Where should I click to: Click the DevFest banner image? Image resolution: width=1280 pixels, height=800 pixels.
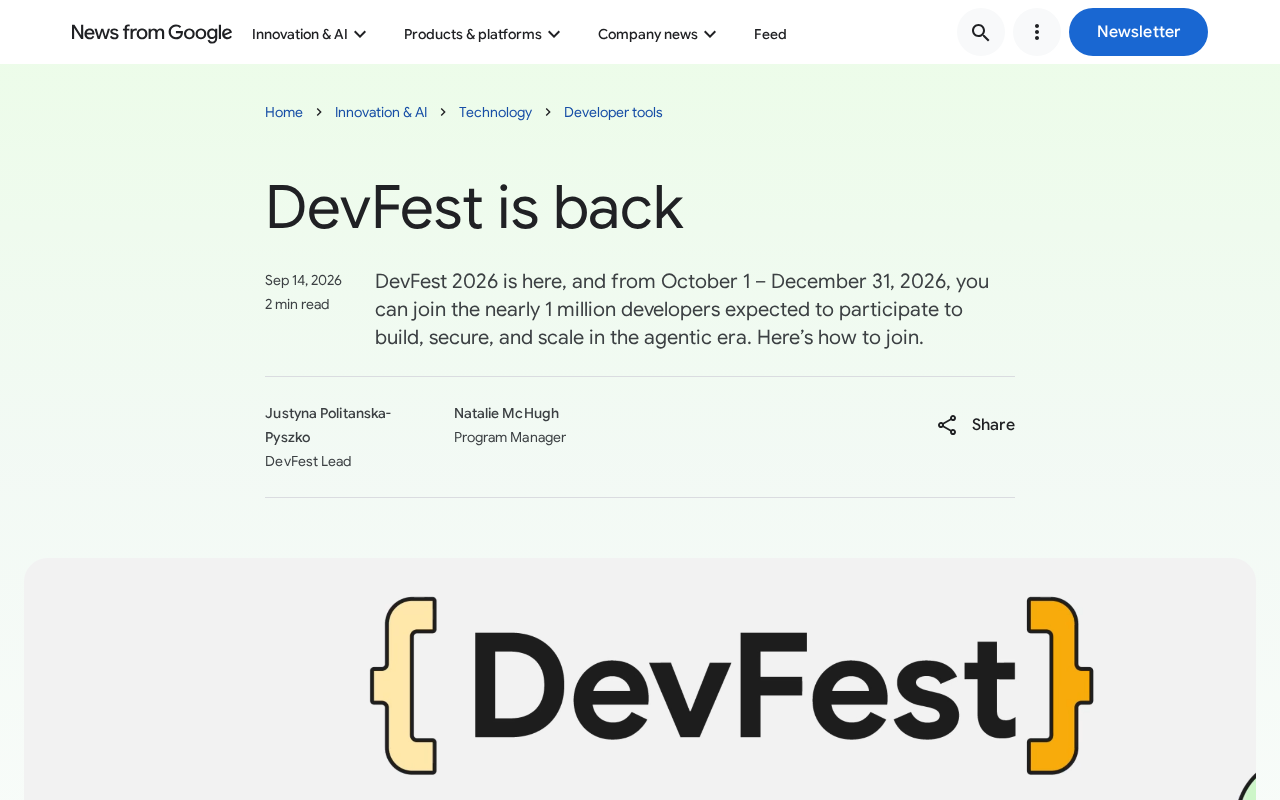640,679
